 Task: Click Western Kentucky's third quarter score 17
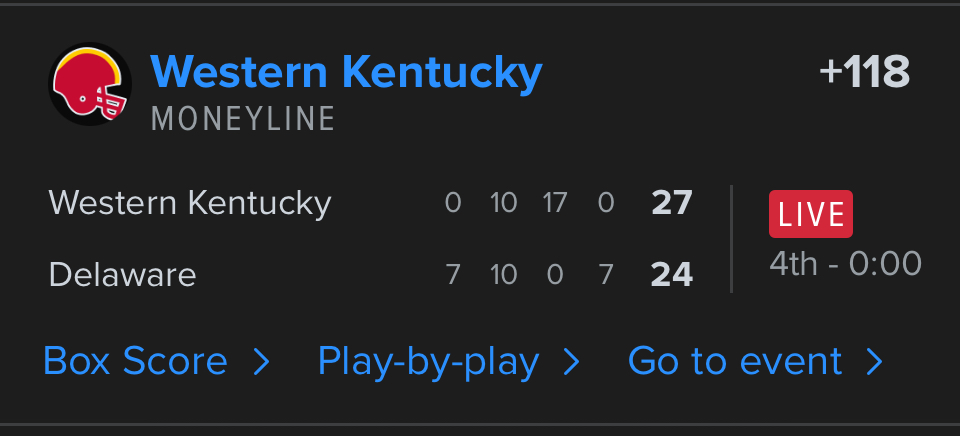click(x=554, y=203)
